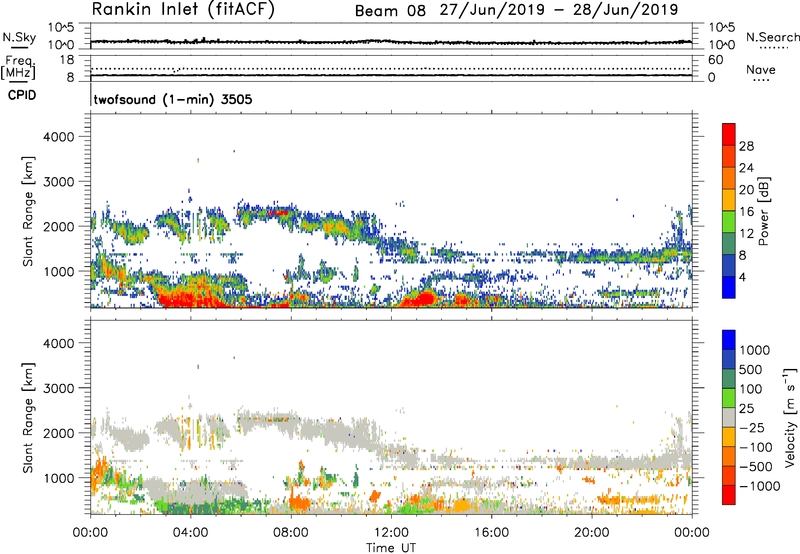800x554 pixels.
Task: Click the '3000' tick of the power panel
Action: coord(58,182)
